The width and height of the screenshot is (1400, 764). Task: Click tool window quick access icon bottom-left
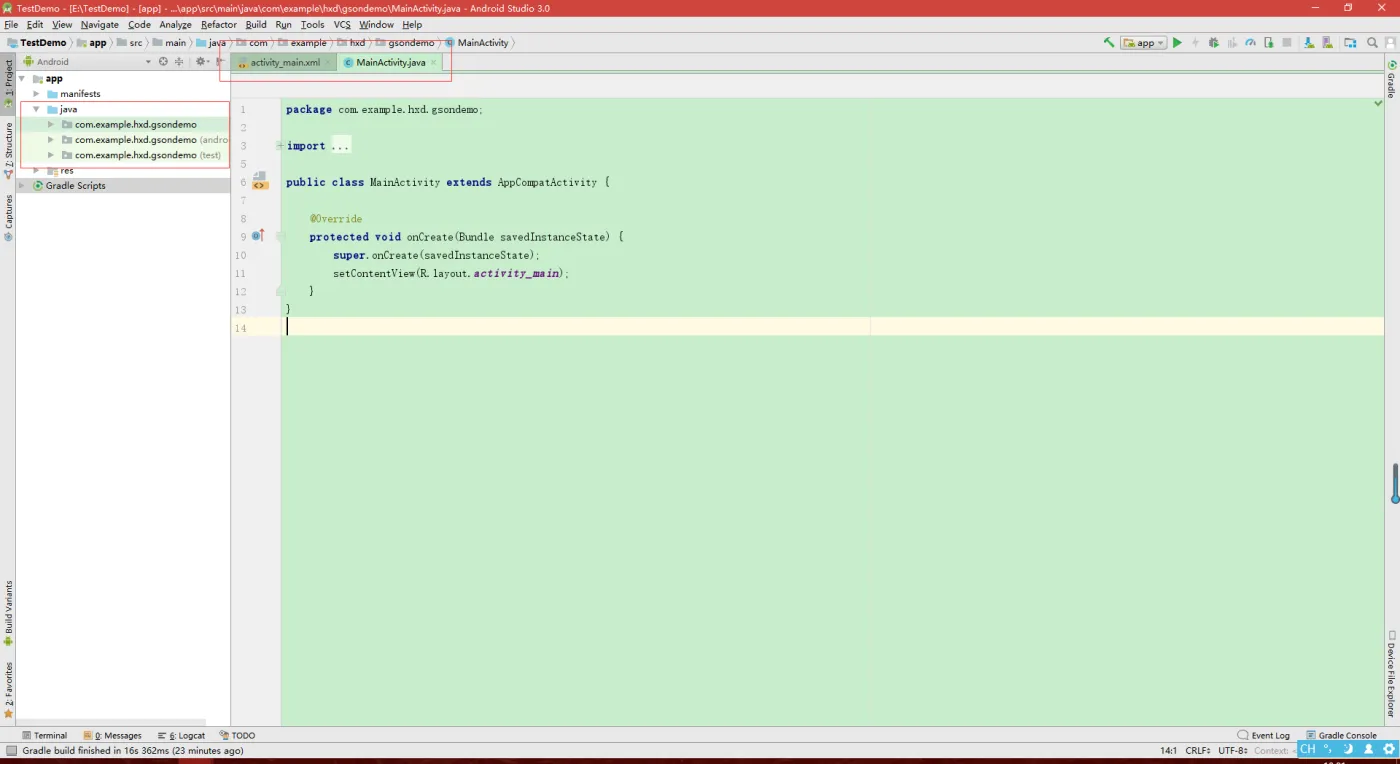pos(10,750)
